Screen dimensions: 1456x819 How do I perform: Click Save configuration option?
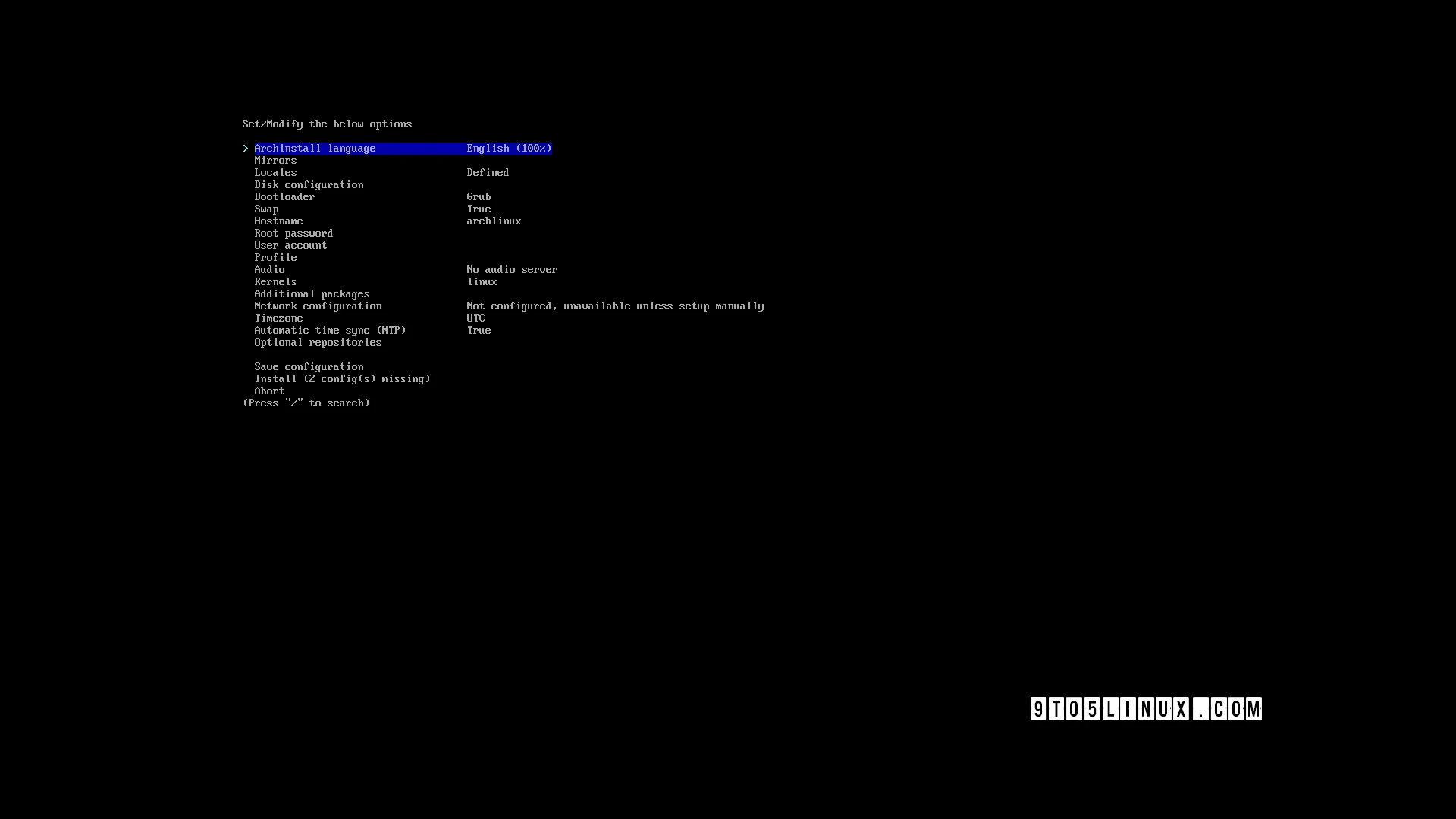(308, 366)
